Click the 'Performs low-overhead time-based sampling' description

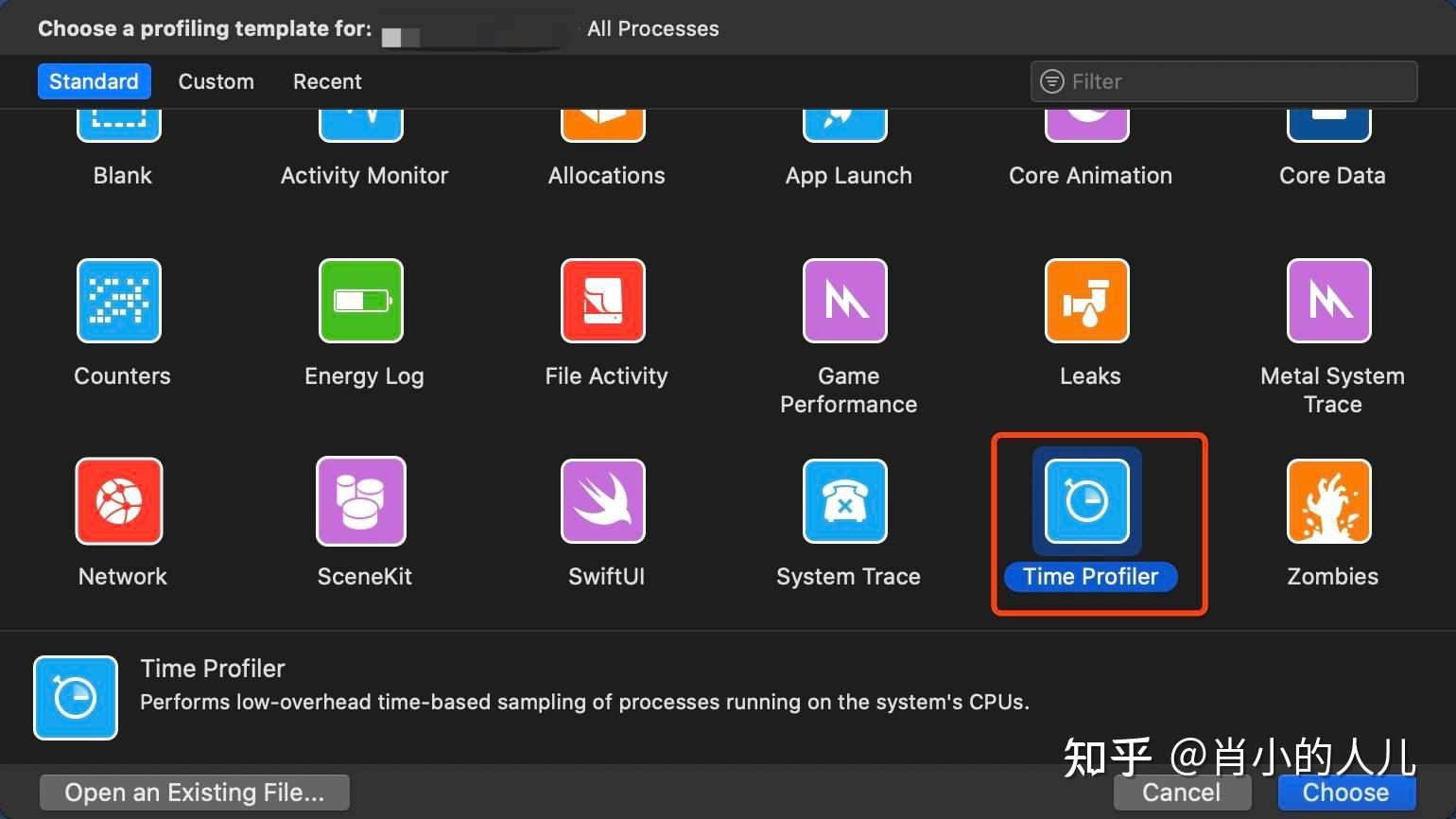(x=584, y=702)
